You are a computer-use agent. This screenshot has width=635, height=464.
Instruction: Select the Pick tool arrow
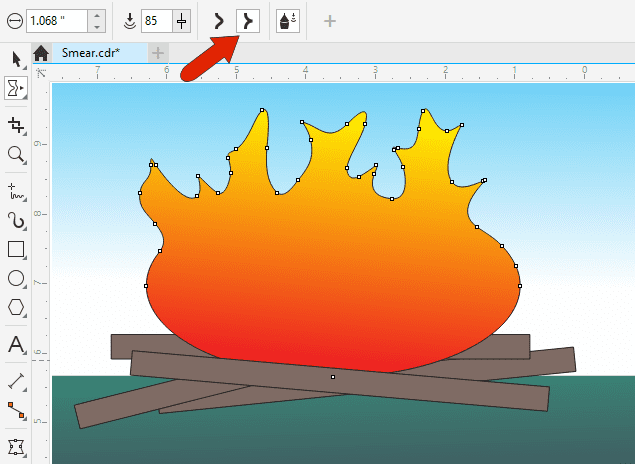click(16, 57)
